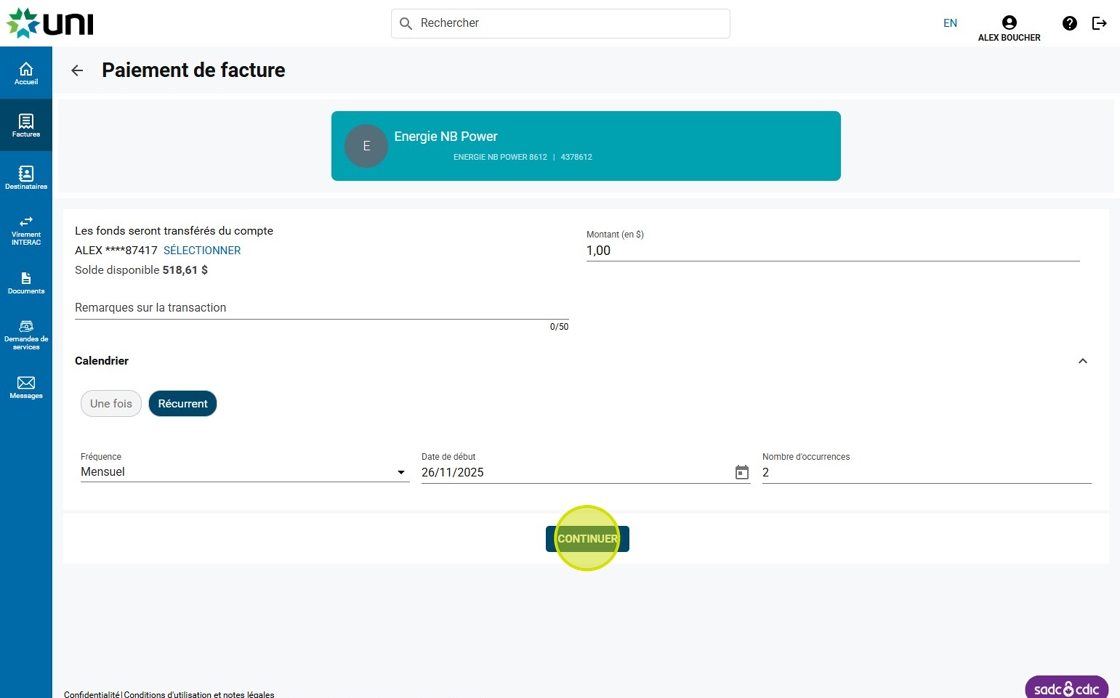Open the help question mark icon
The width and height of the screenshot is (1120, 698).
pos(1069,24)
